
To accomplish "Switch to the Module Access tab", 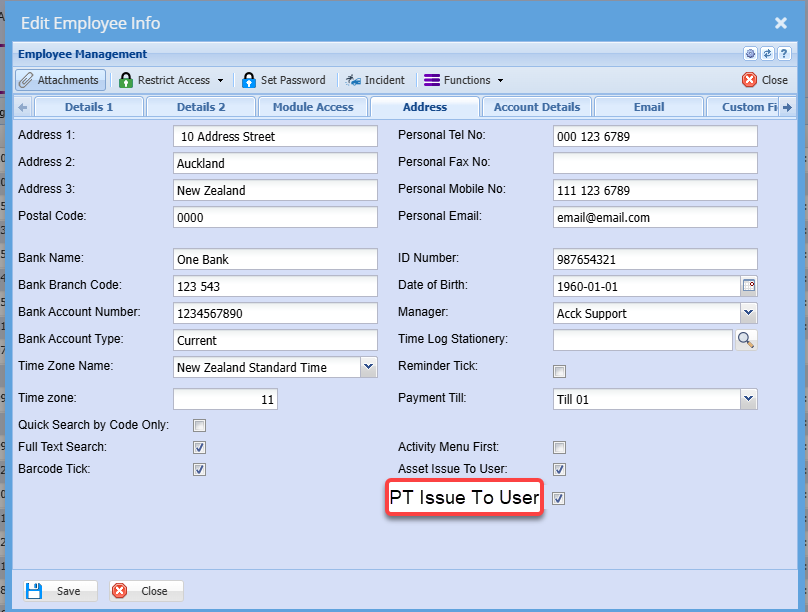I will click(313, 107).
